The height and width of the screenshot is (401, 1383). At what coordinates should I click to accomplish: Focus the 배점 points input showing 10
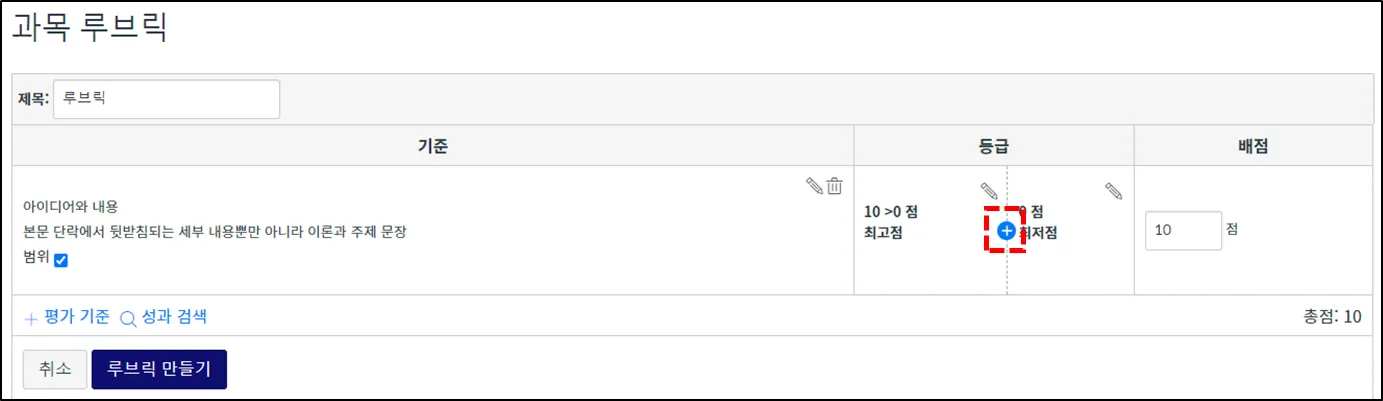point(1183,230)
